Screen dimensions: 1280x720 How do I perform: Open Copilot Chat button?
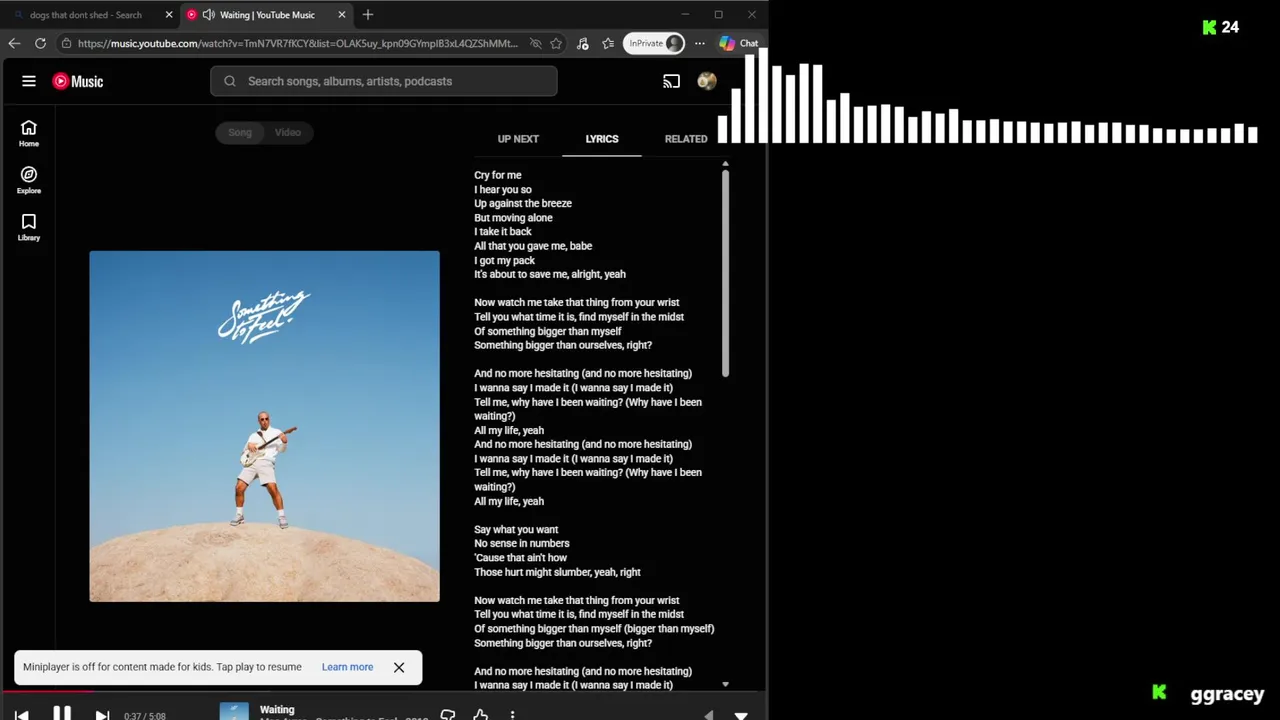coord(739,43)
